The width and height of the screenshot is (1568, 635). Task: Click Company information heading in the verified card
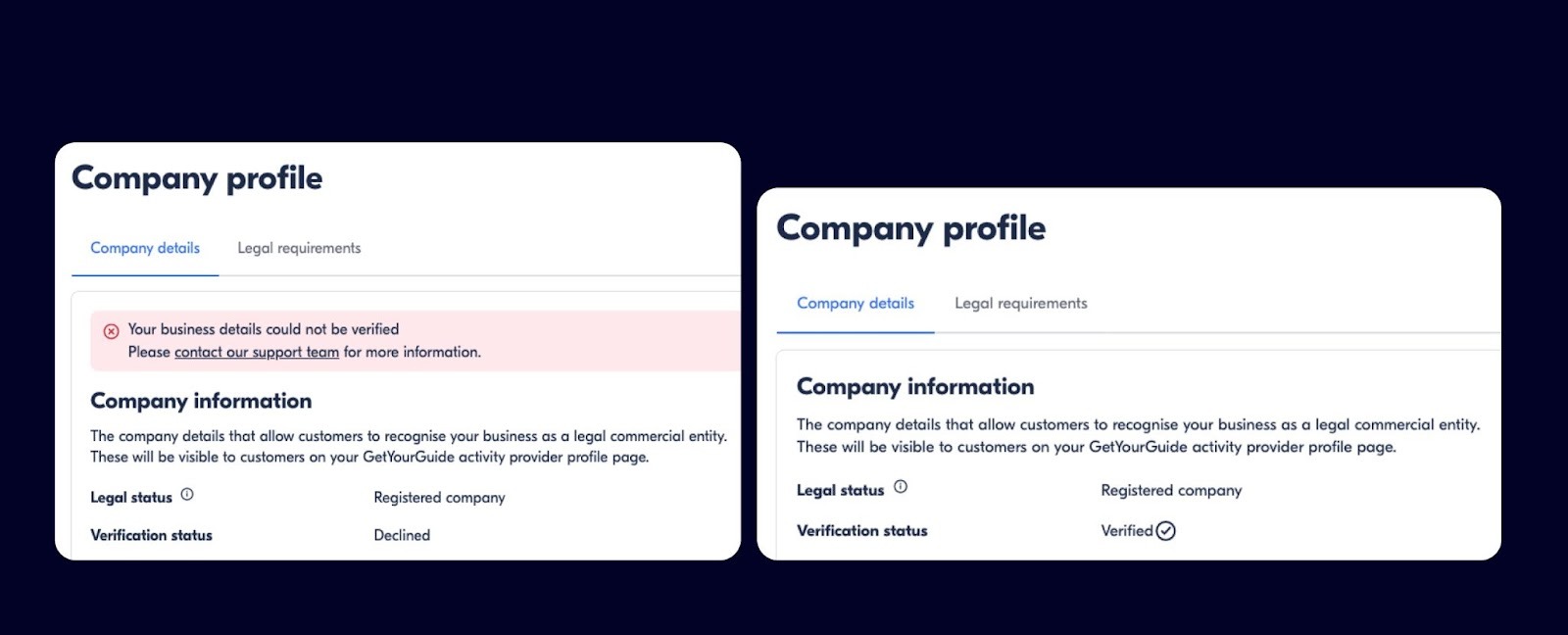[915, 387]
